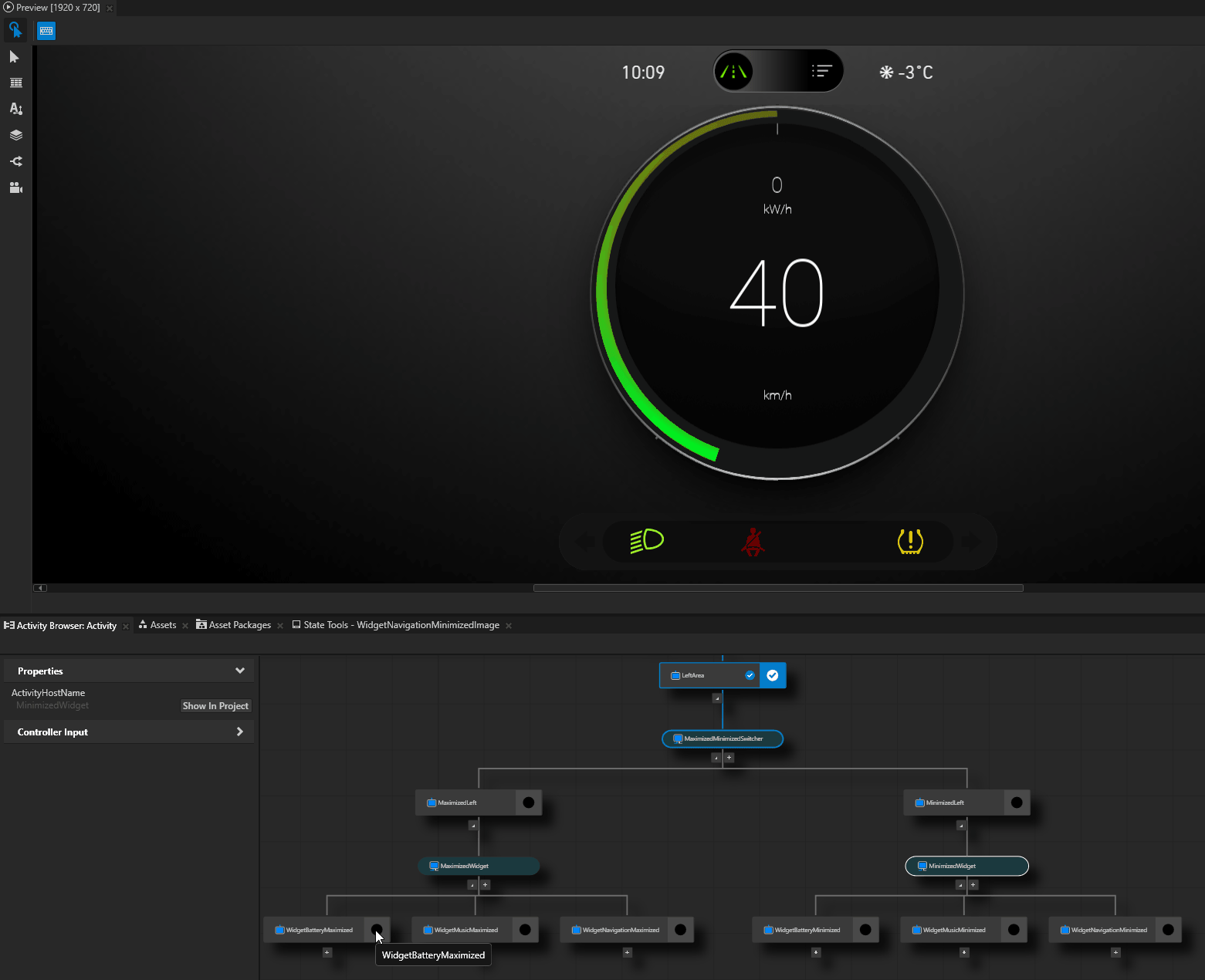Click the plus button under the MaximizedWidget node
Screen dimensions: 1205x980
click(485, 885)
